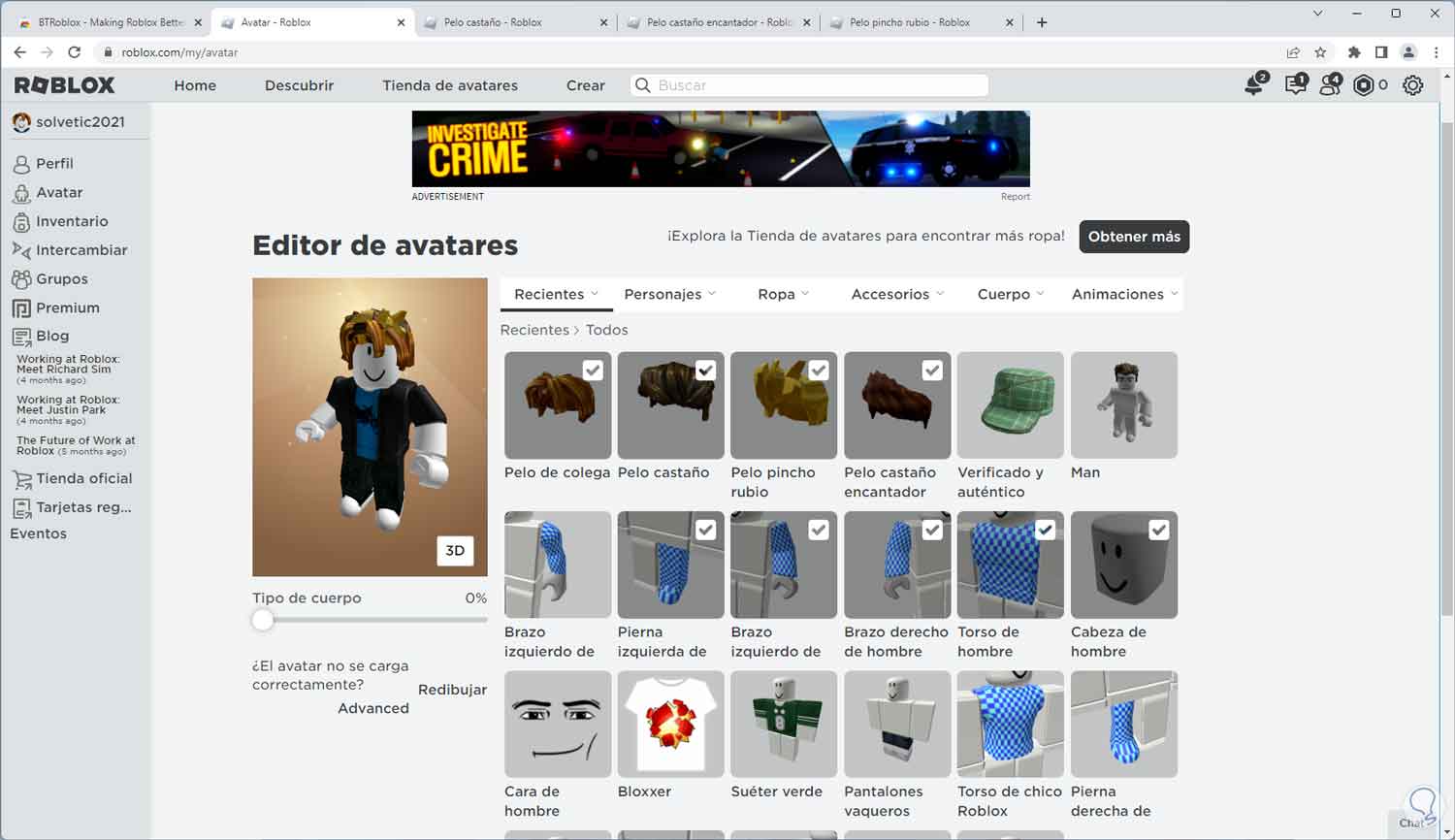Open the Advanced avatar options link

pos(373,708)
